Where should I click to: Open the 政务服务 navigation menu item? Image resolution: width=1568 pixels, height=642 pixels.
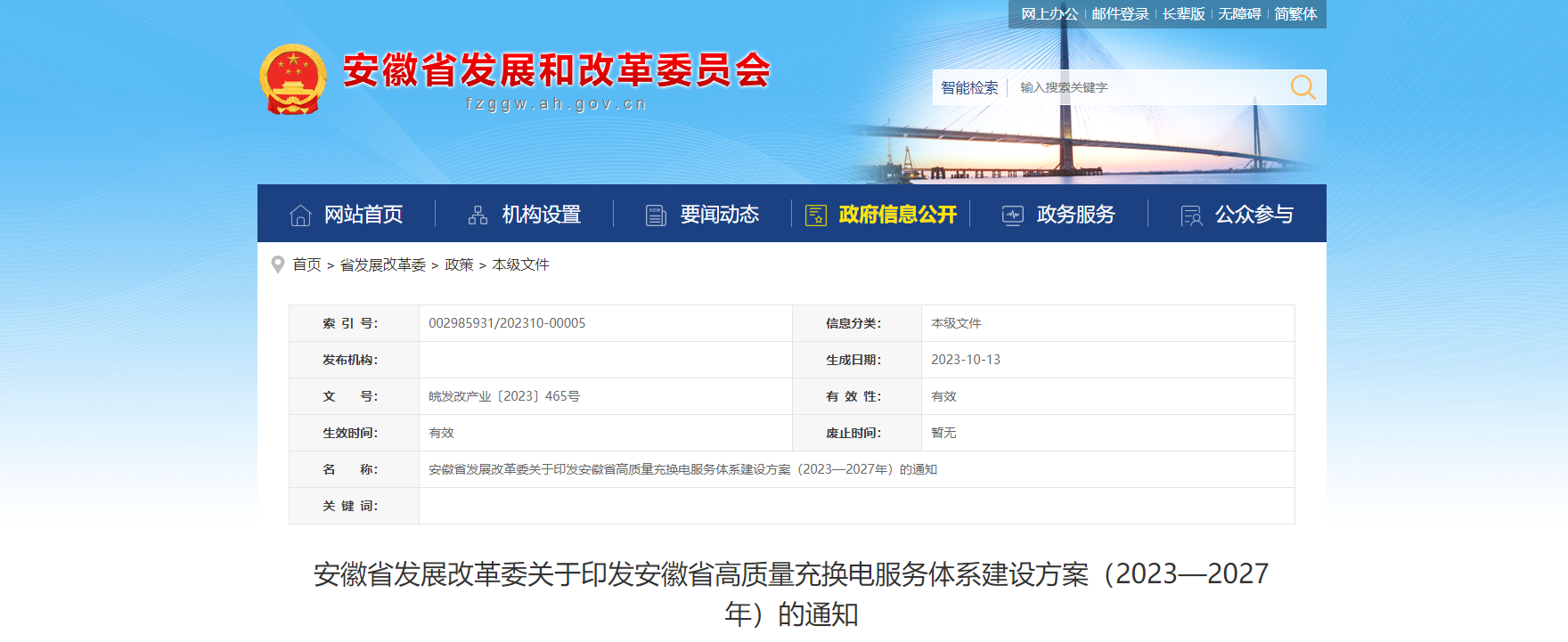tap(1075, 215)
